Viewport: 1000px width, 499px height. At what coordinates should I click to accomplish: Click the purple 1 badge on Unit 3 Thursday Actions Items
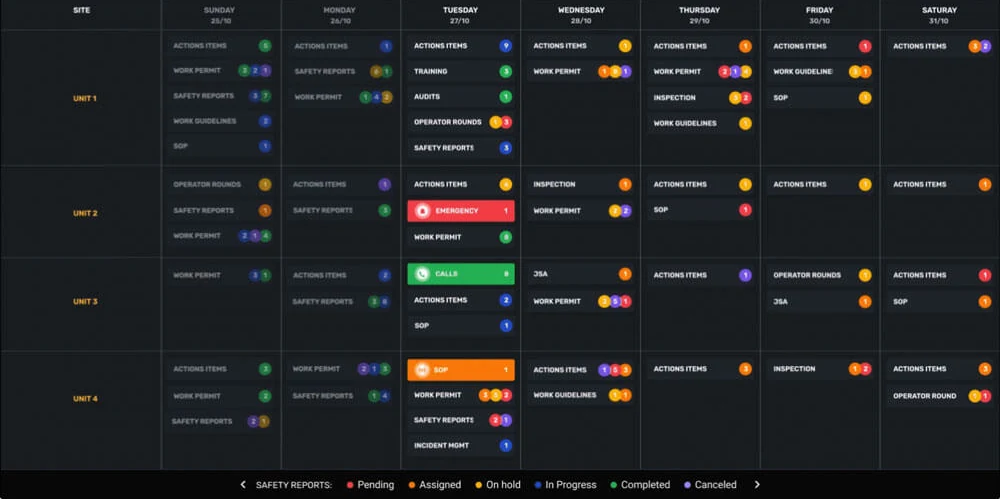coord(746,275)
